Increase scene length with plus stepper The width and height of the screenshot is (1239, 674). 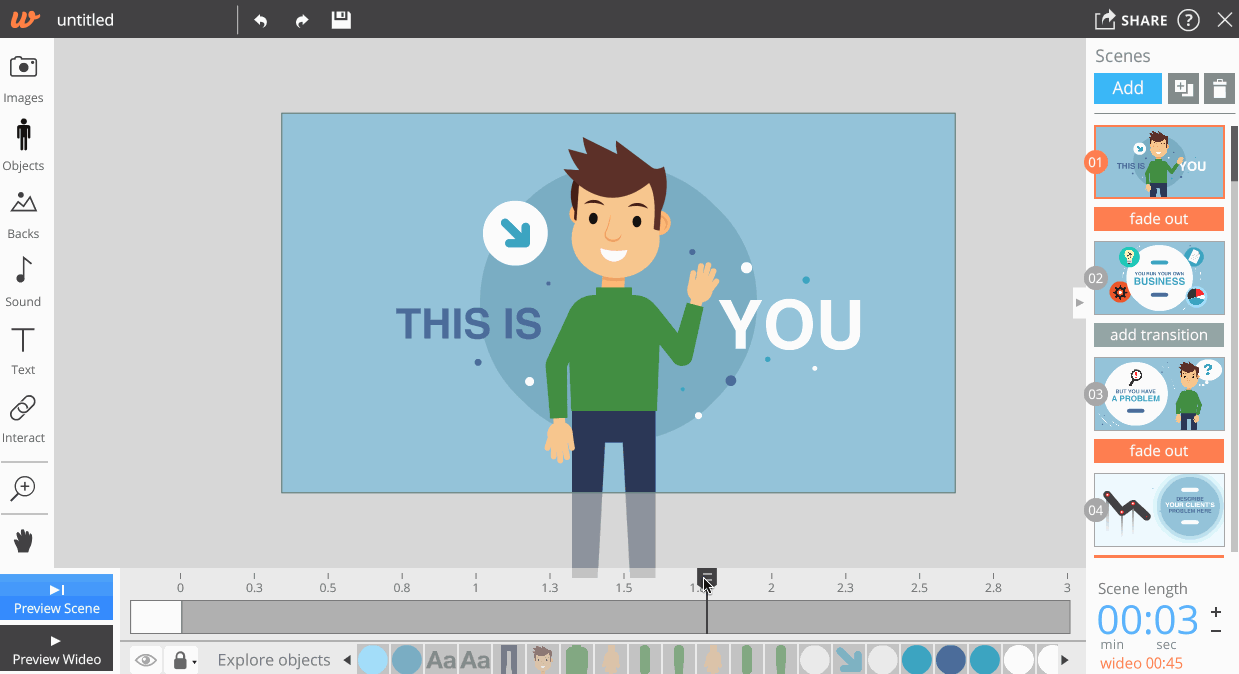(1216, 612)
